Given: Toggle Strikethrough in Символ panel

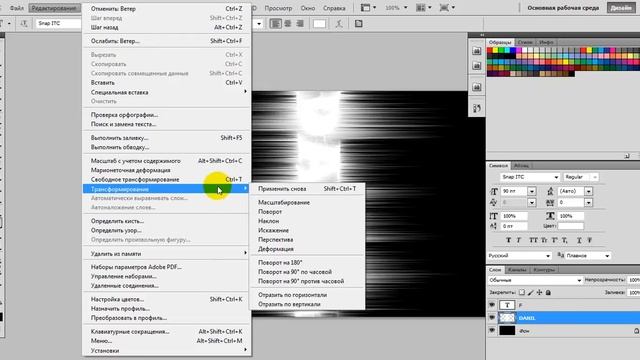Looking at the screenshot, I should 589,240.
